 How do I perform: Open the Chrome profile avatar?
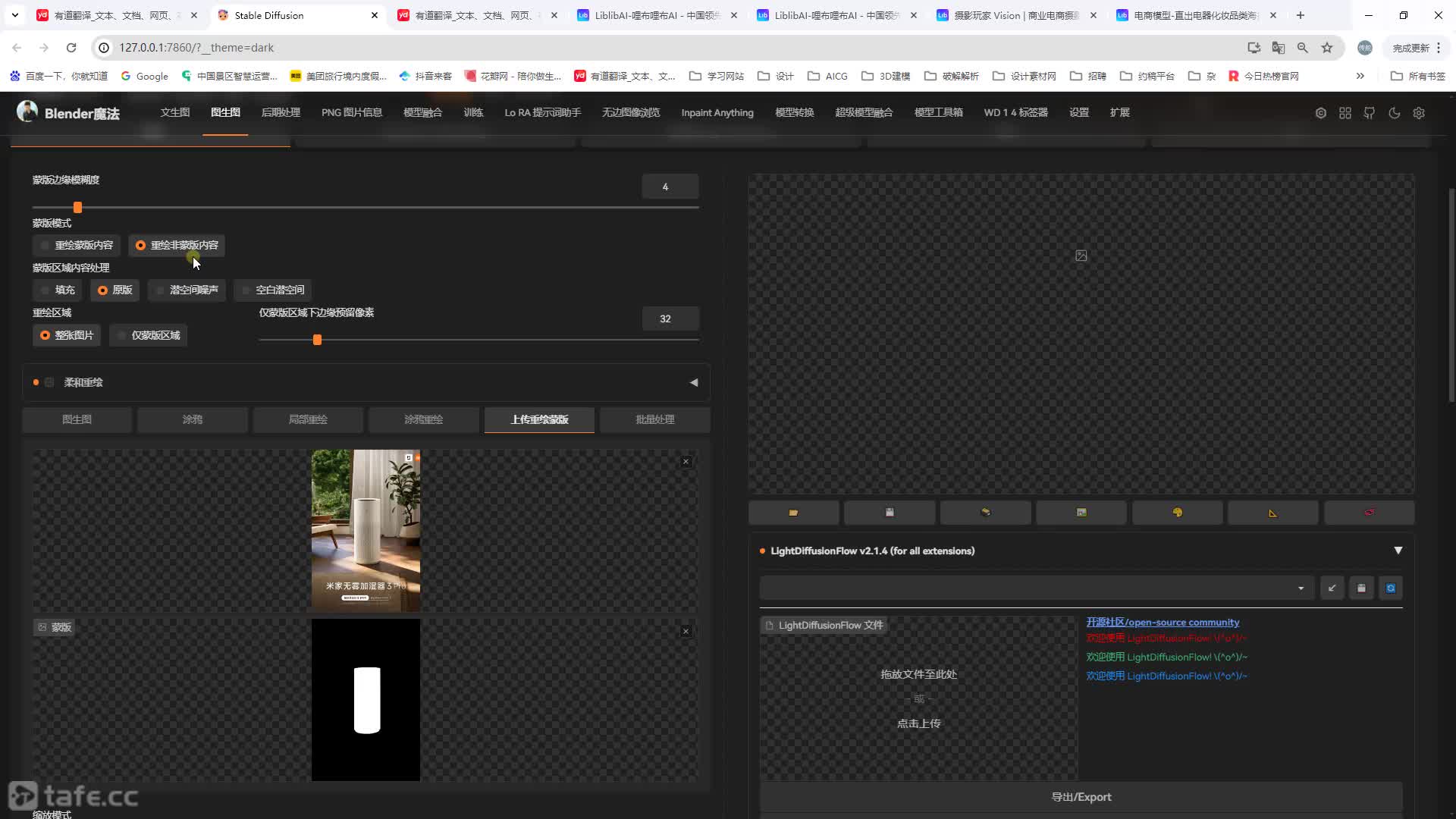[x=1365, y=48]
